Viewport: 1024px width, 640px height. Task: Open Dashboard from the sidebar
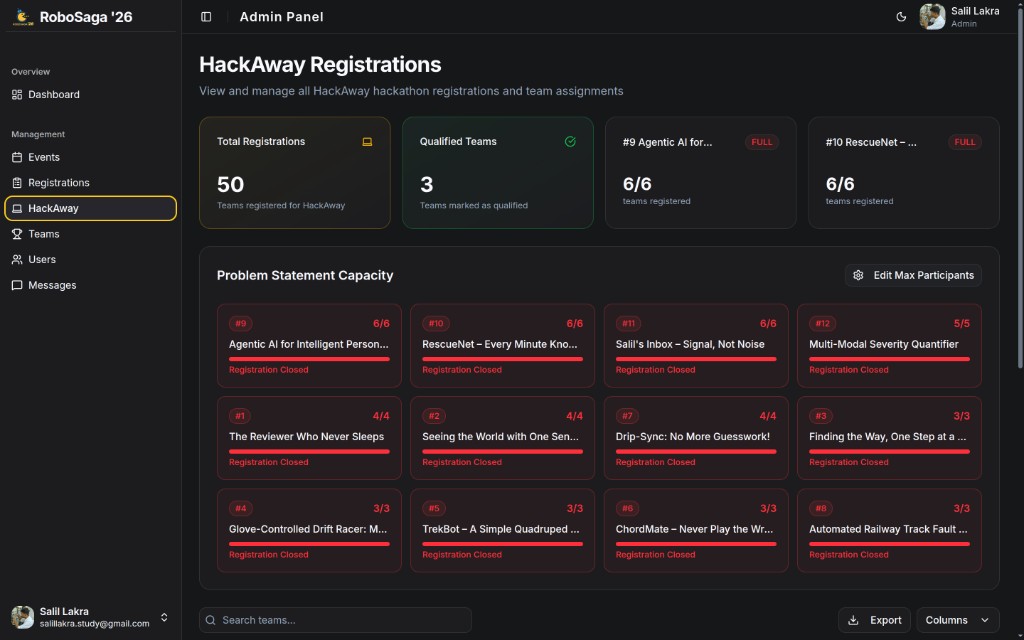(x=90, y=95)
